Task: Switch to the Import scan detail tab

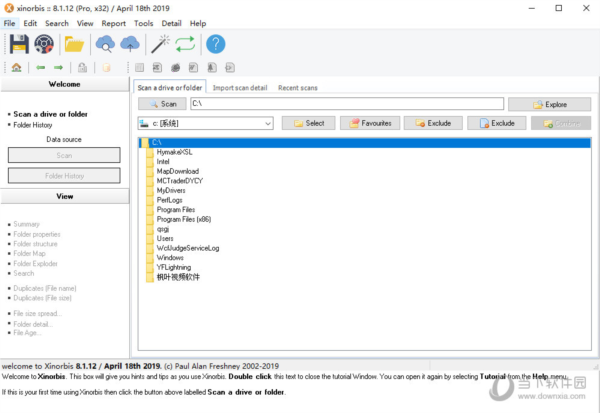Action: (x=240, y=88)
